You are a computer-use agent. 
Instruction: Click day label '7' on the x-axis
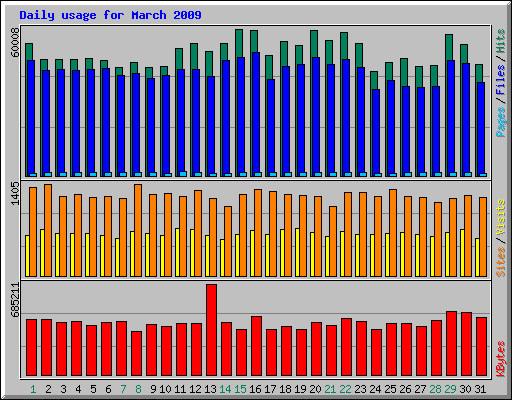pos(123,389)
